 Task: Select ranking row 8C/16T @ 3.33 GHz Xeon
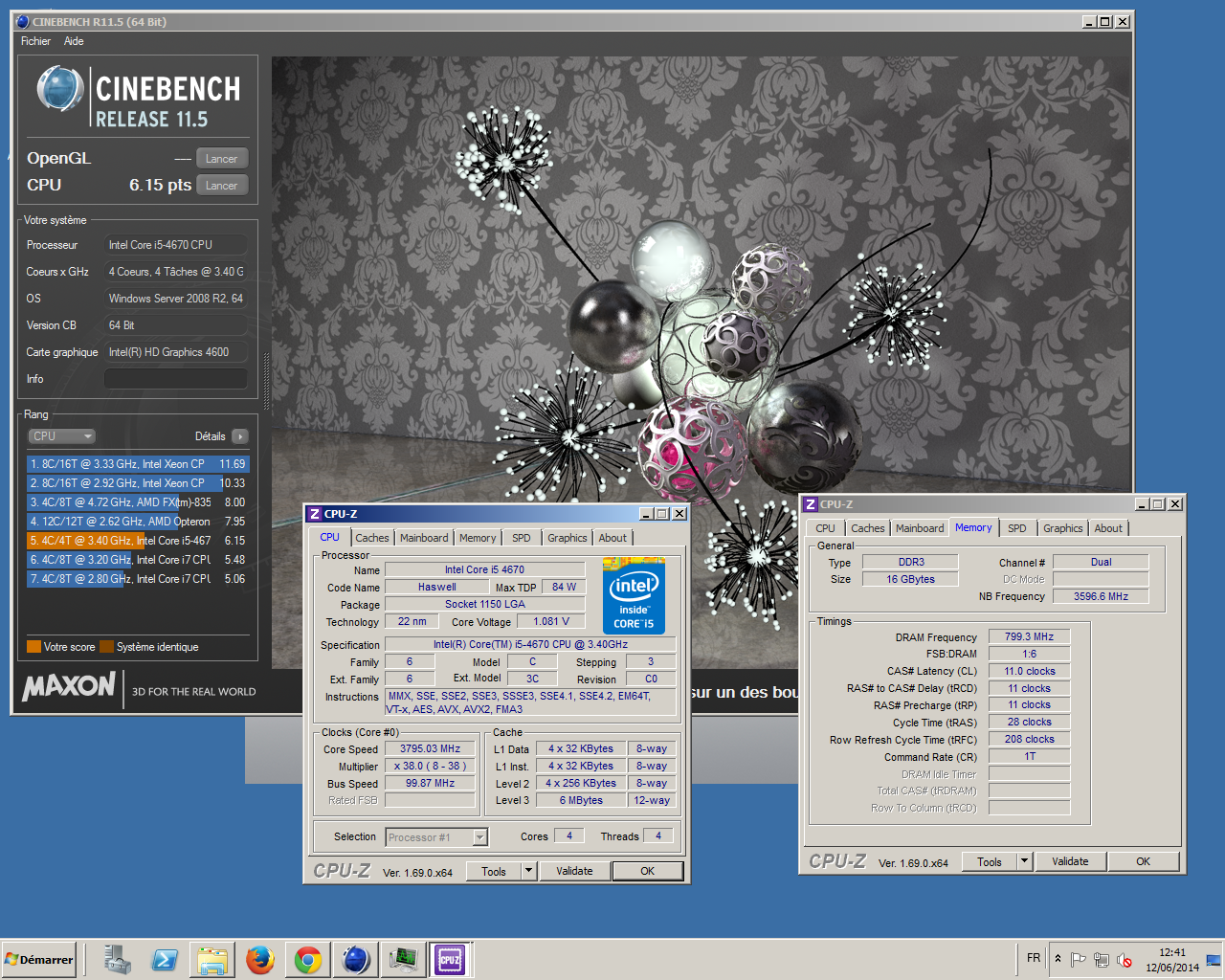point(138,464)
